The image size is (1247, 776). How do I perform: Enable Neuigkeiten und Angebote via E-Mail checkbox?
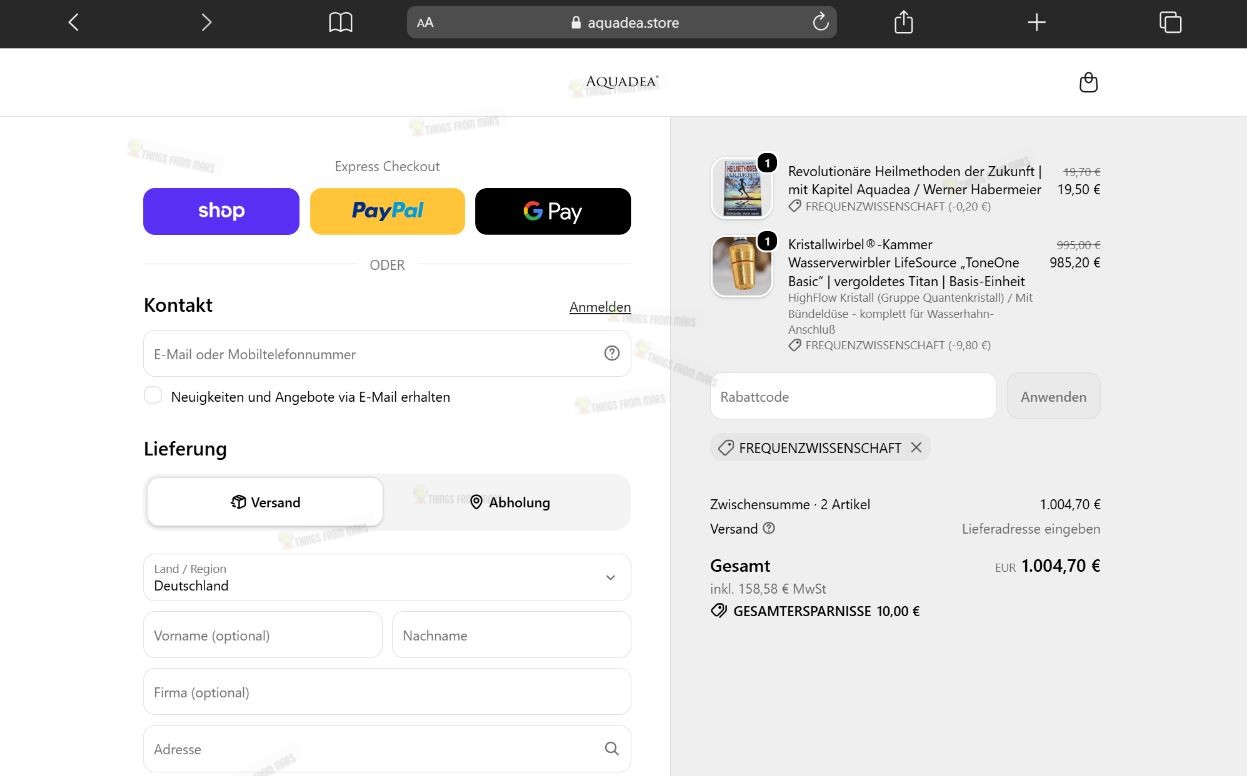point(153,395)
